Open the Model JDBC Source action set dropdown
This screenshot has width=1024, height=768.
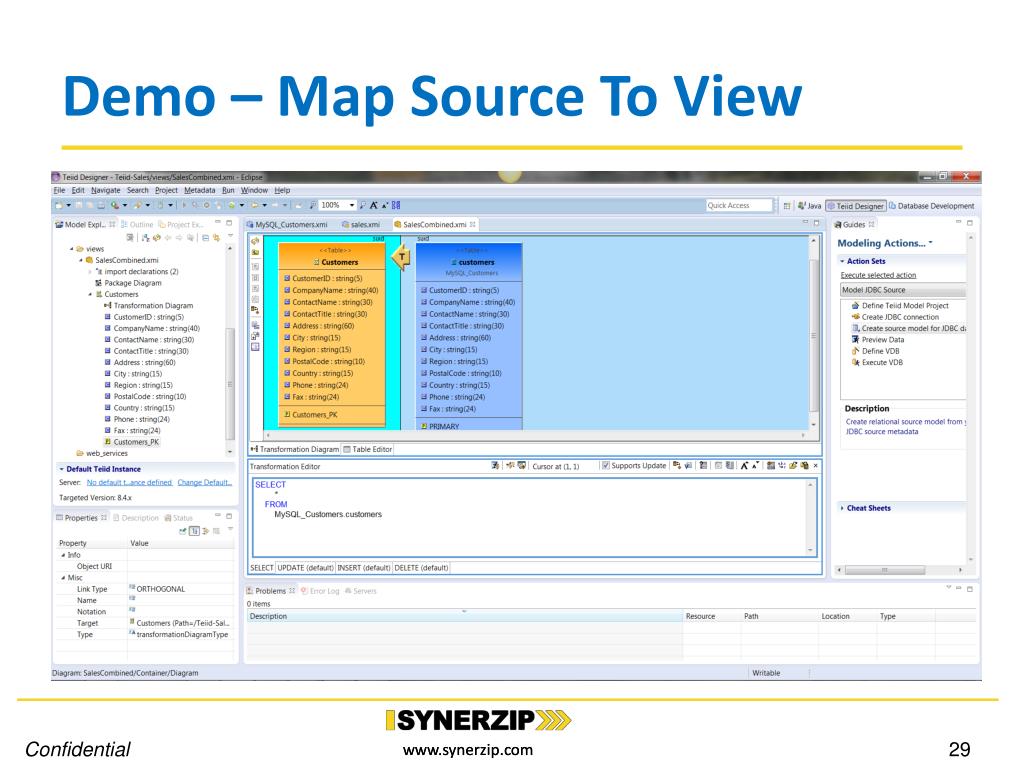pos(903,290)
